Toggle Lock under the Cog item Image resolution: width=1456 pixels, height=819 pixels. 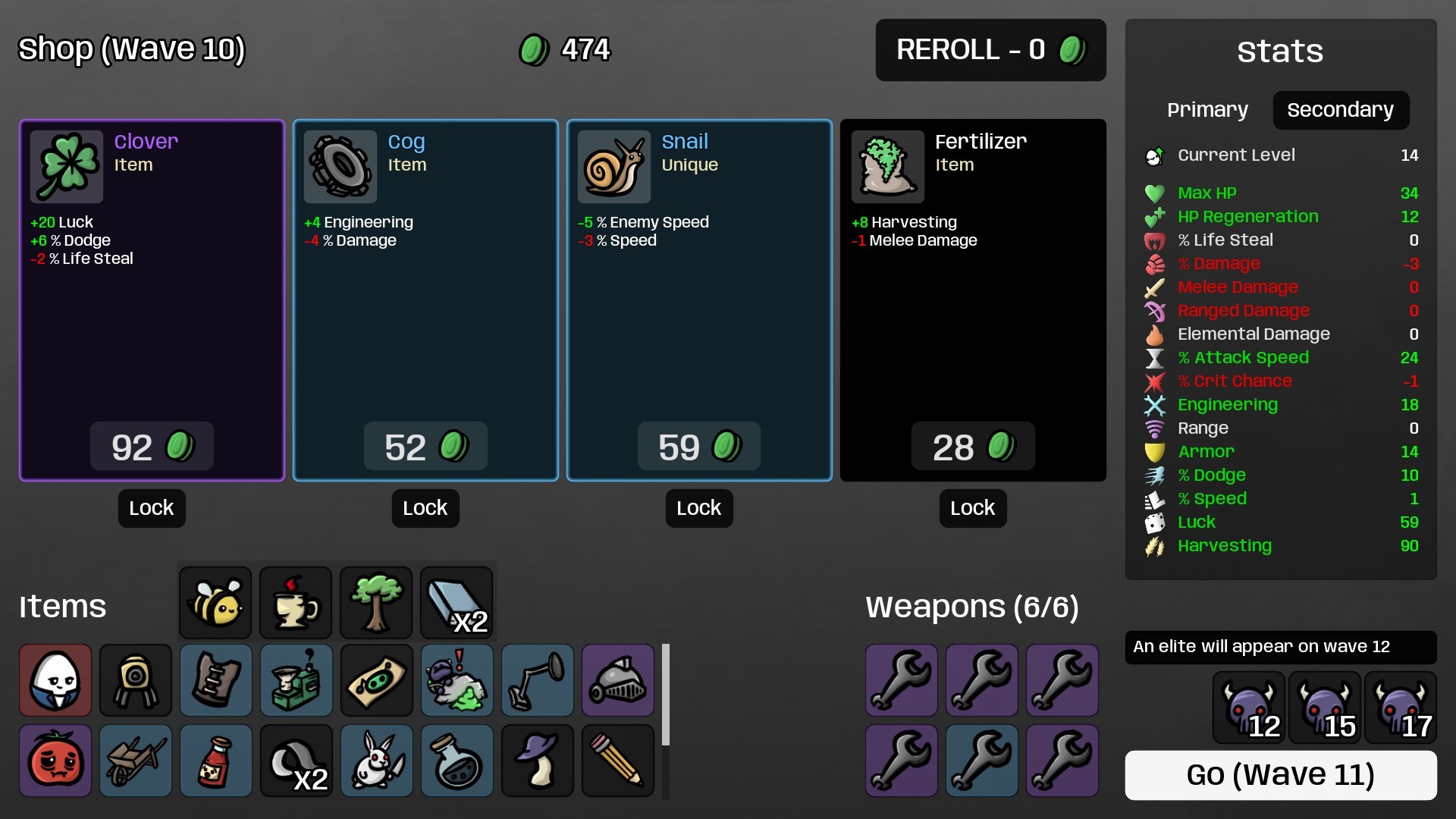point(425,508)
